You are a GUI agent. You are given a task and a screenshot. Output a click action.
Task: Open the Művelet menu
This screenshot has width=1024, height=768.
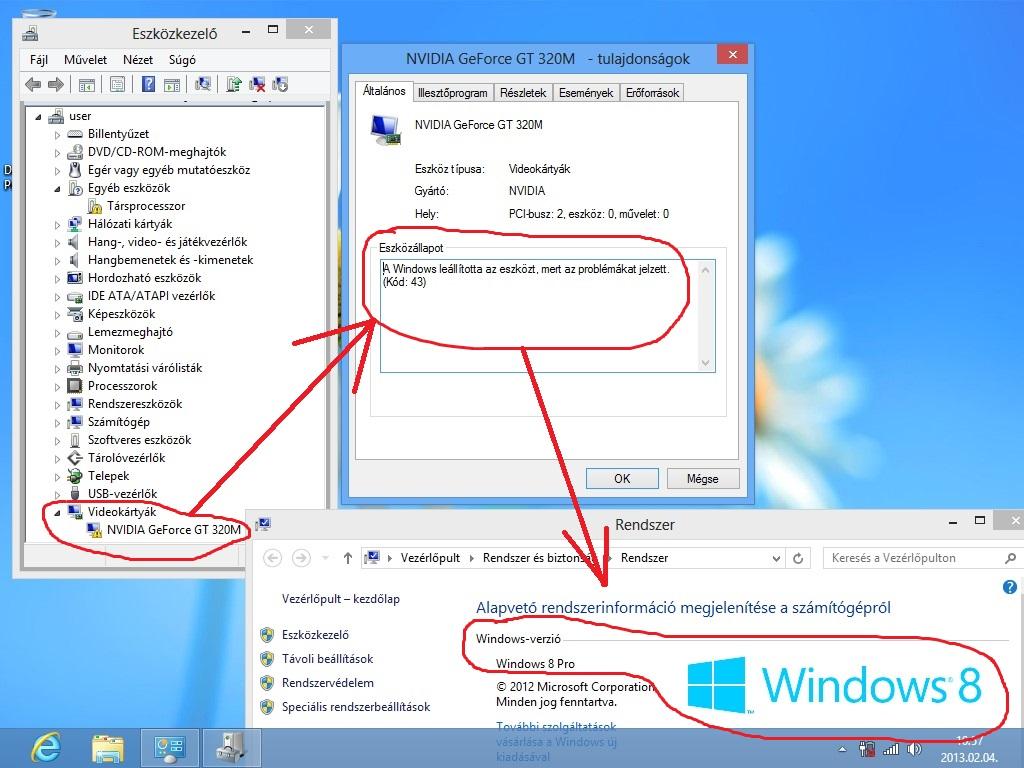click(86, 59)
